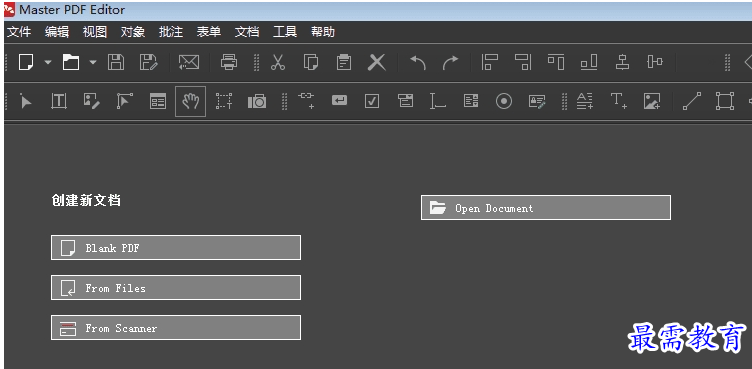The image size is (752, 369).
Task: Expand the Open folder dropdown arrow
Action: 93,62
